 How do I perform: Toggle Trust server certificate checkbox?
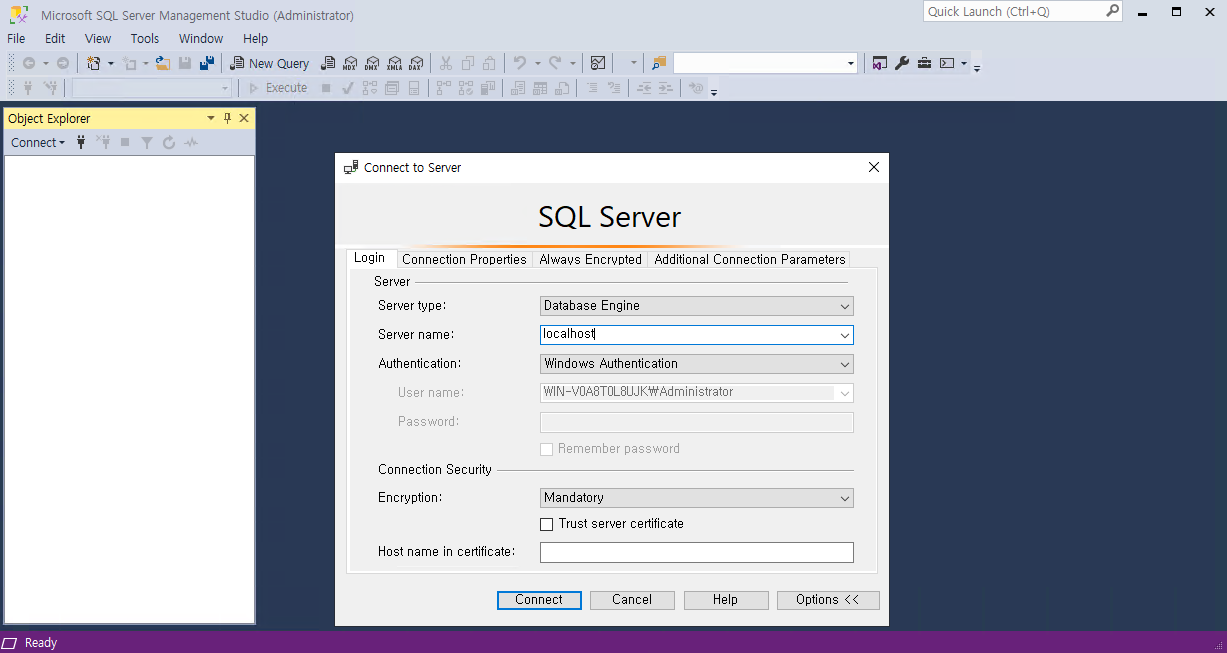[546, 524]
